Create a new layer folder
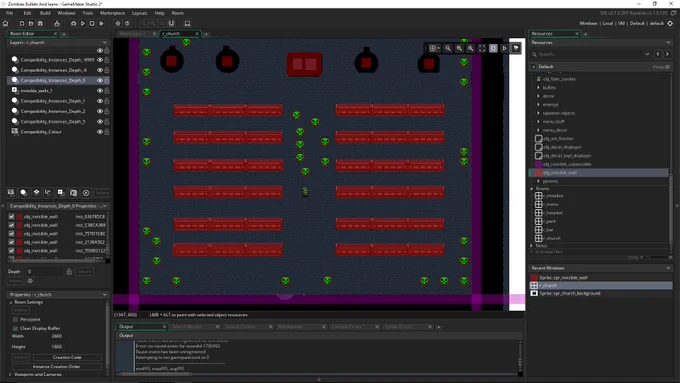680x383 pixels. coord(74,193)
